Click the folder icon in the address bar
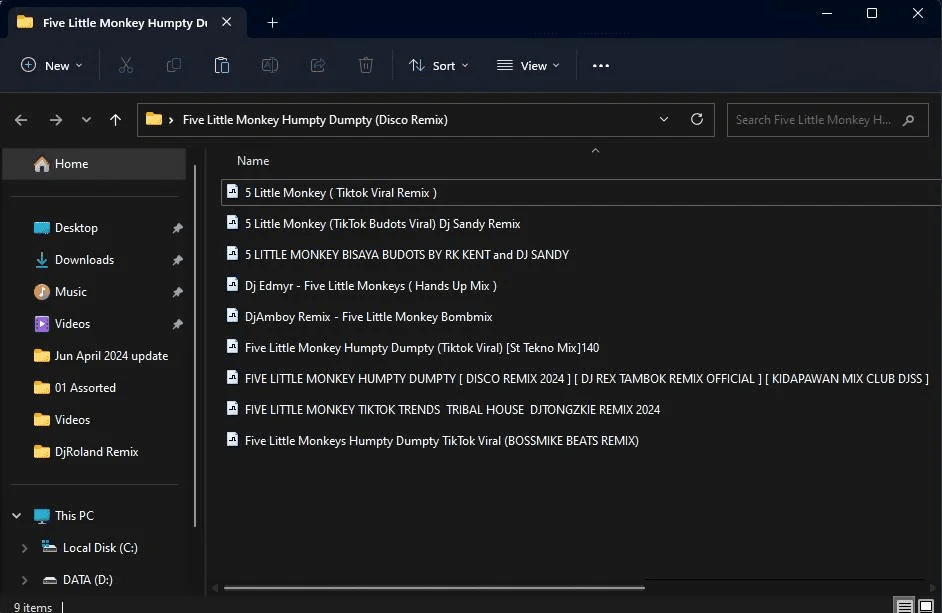 (154, 119)
